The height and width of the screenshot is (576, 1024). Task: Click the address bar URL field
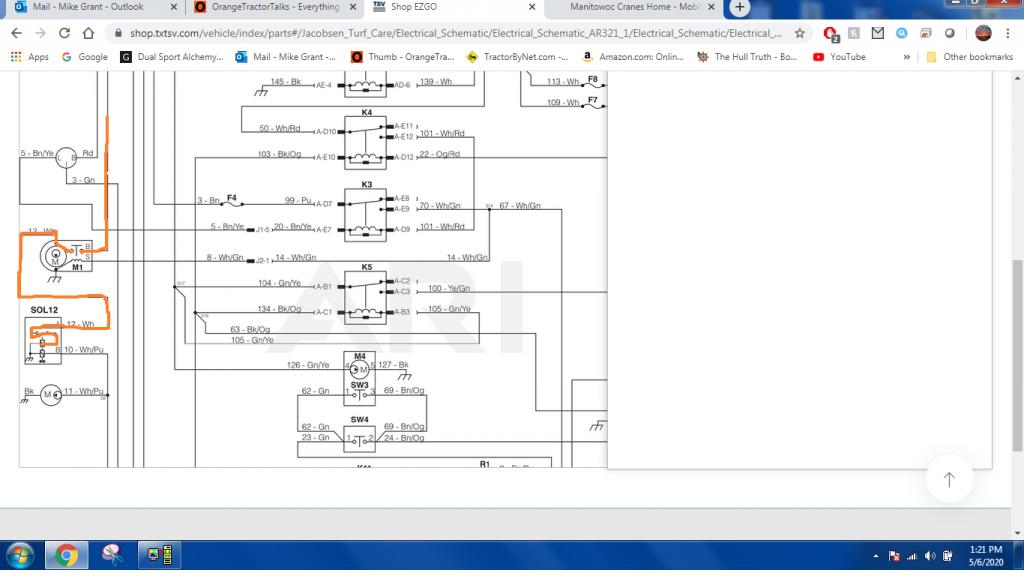tap(450, 33)
